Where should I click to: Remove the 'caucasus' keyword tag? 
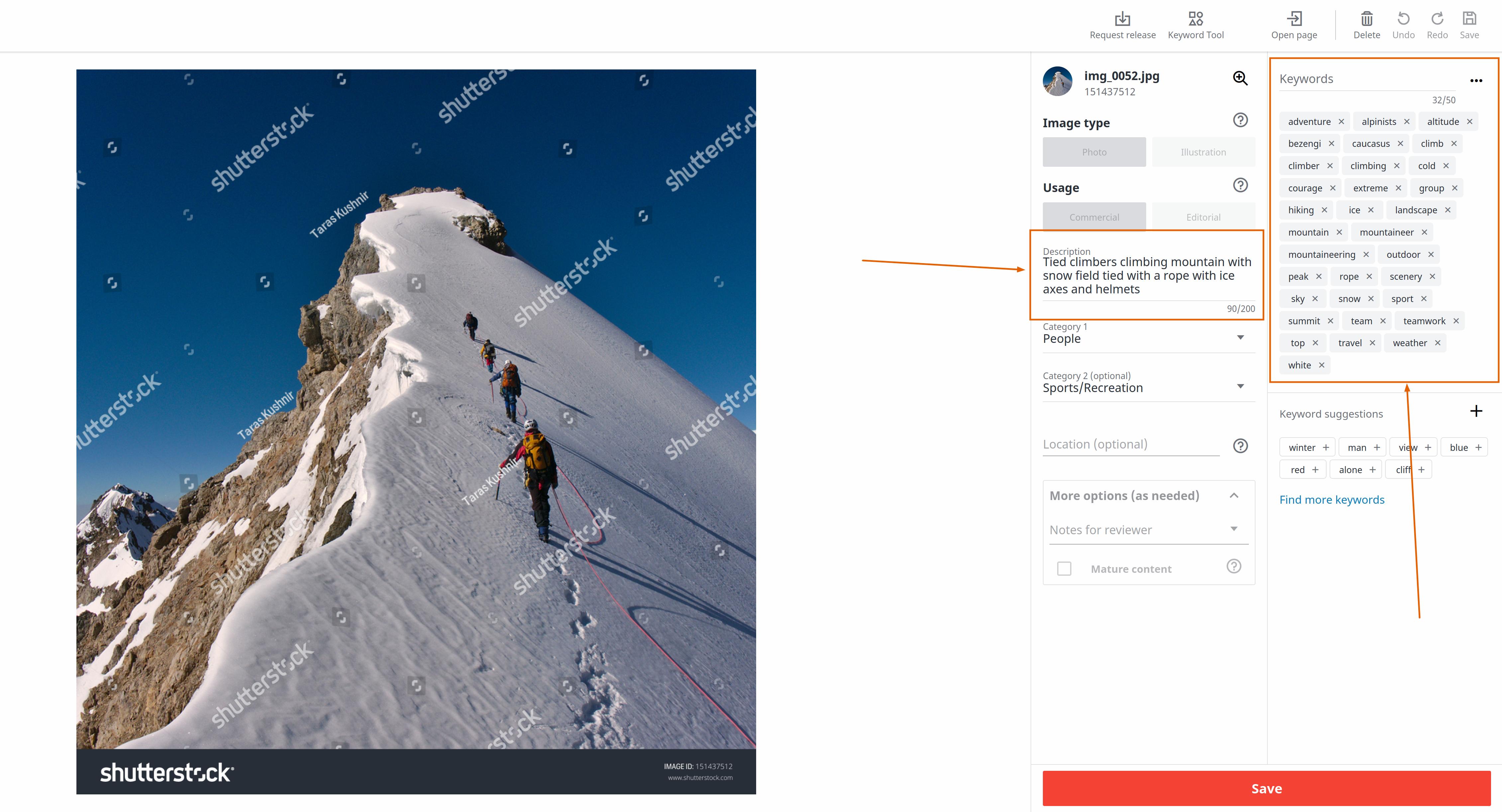click(x=1400, y=144)
